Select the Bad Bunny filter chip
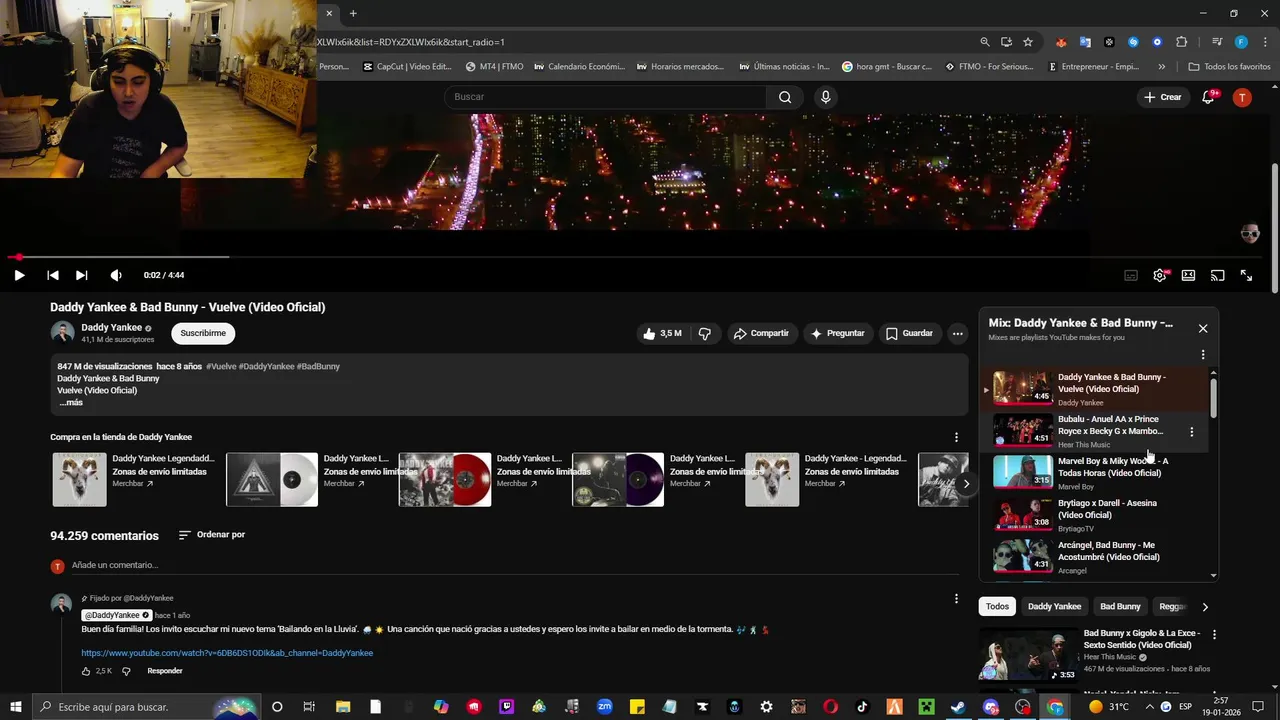This screenshot has width=1280, height=720. tap(1120, 606)
